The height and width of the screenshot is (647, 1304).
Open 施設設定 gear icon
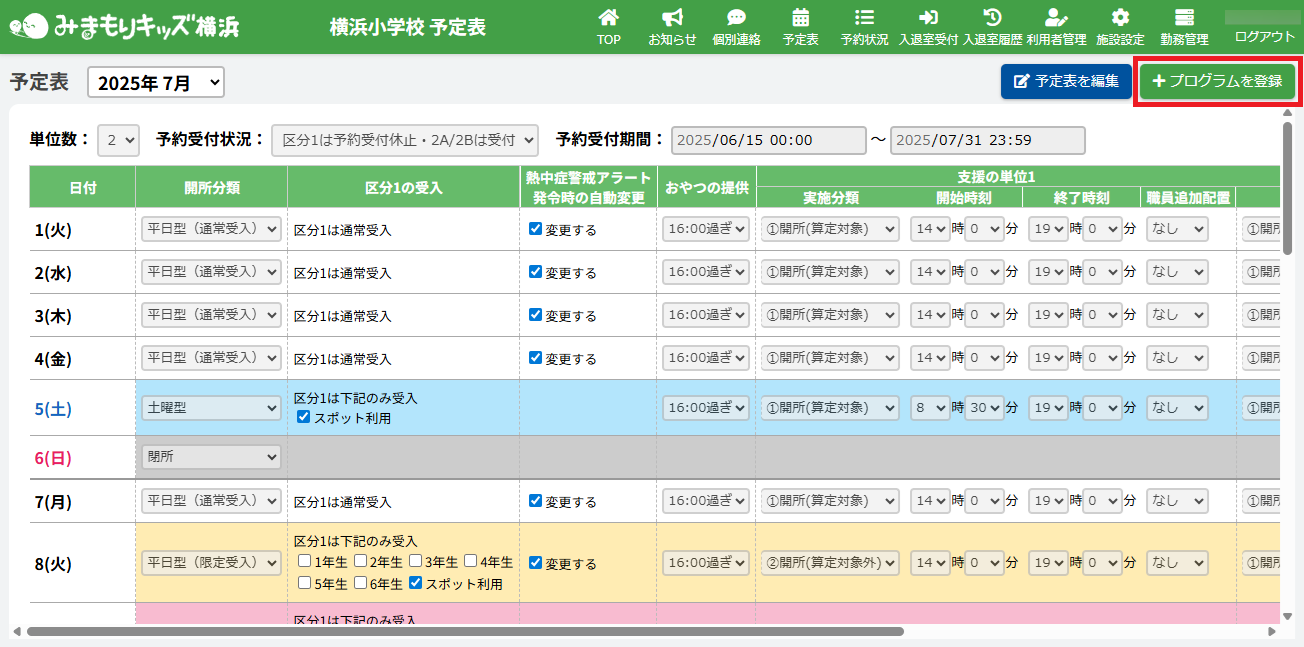pos(1120,18)
